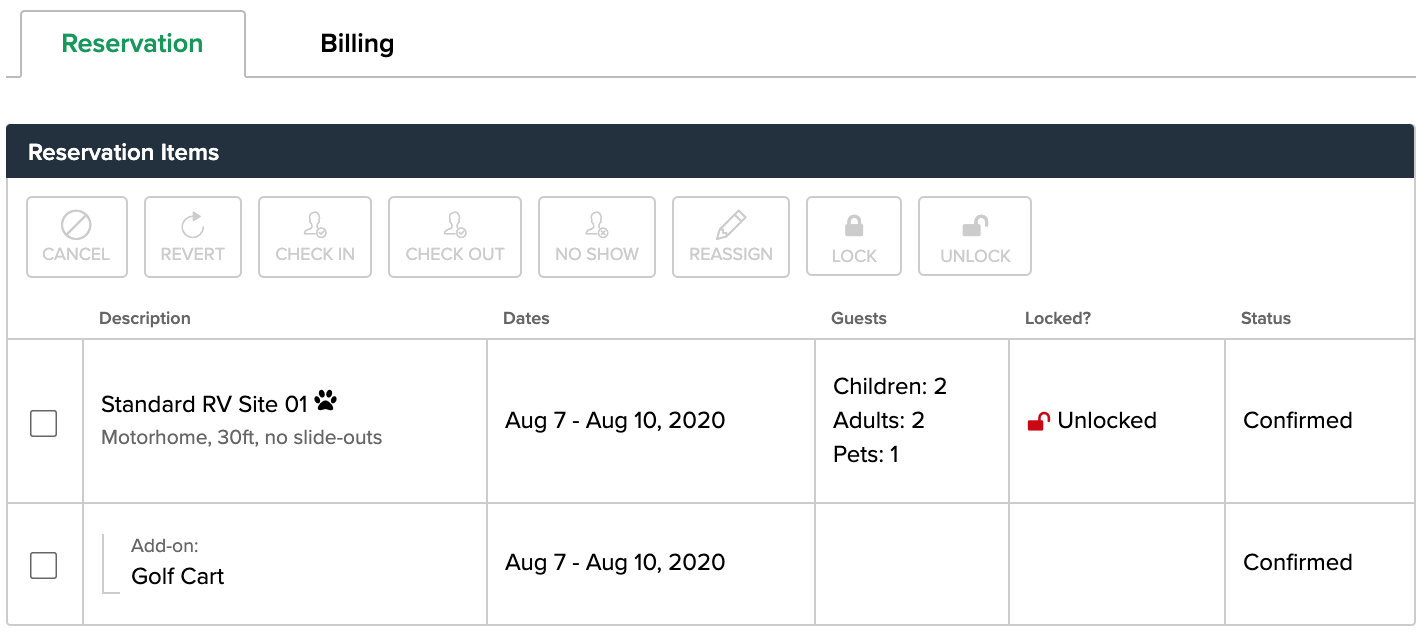Select the Reservation tab
This screenshot has width=1422, height=632.
pyautogui.click(x=131, y=43)
